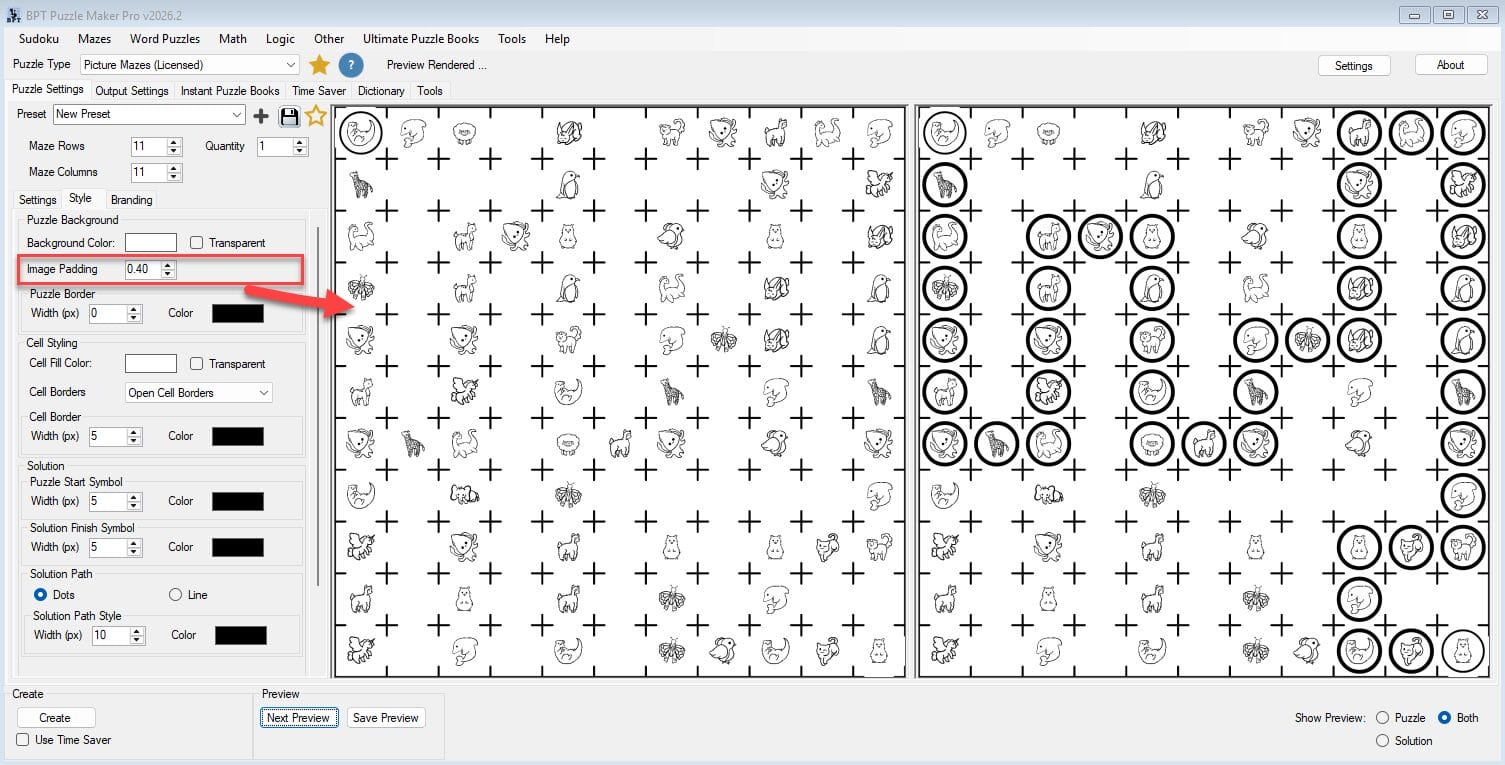
Task: Open the Mazes menu
Action: (94, 39)
